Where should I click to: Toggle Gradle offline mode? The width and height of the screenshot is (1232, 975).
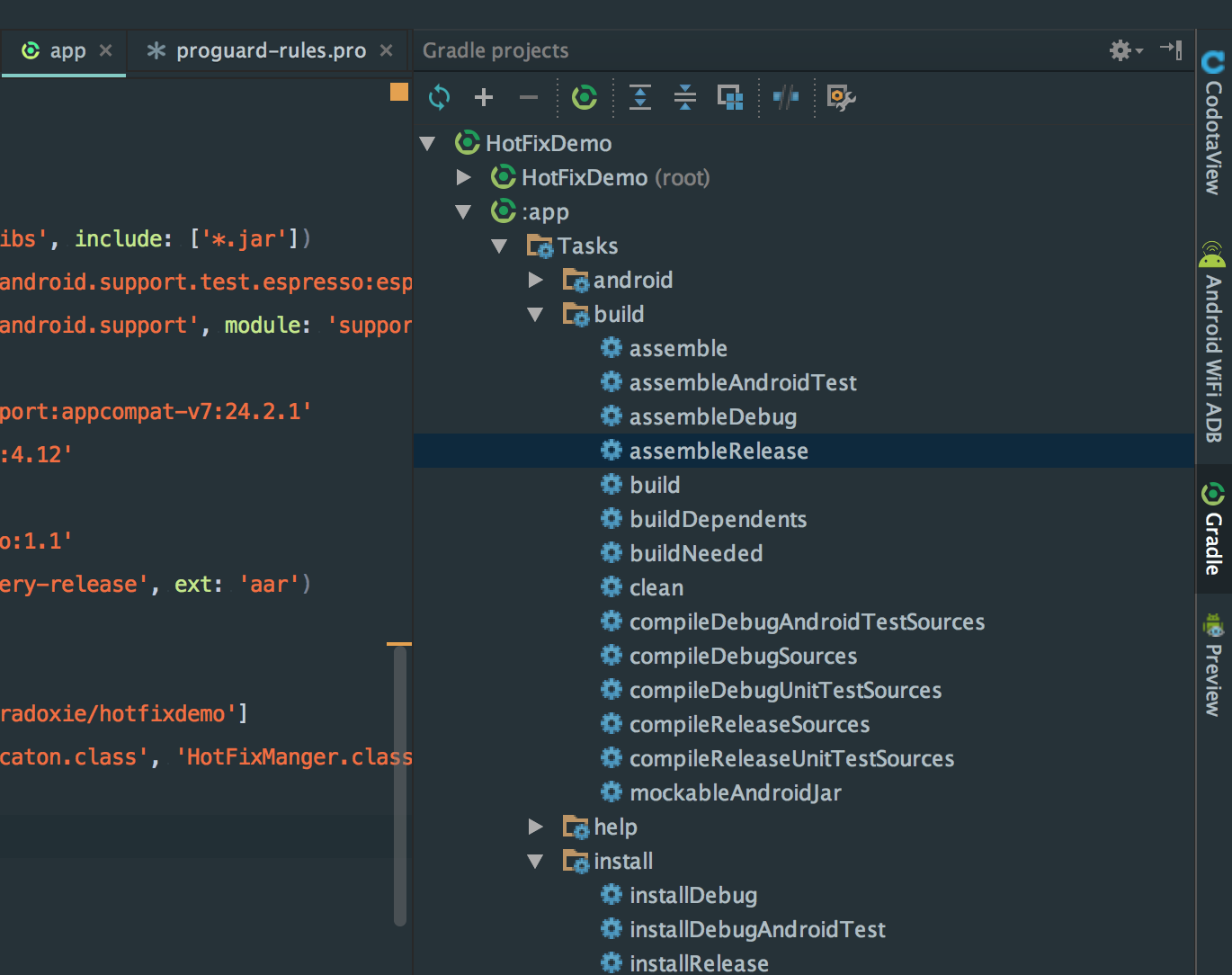785,97
